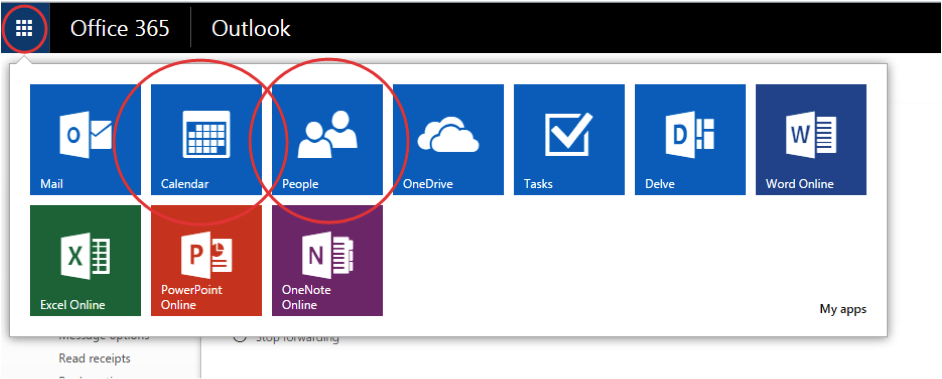
Task: Launch the Word Online tile
Action: click(811, 139)
